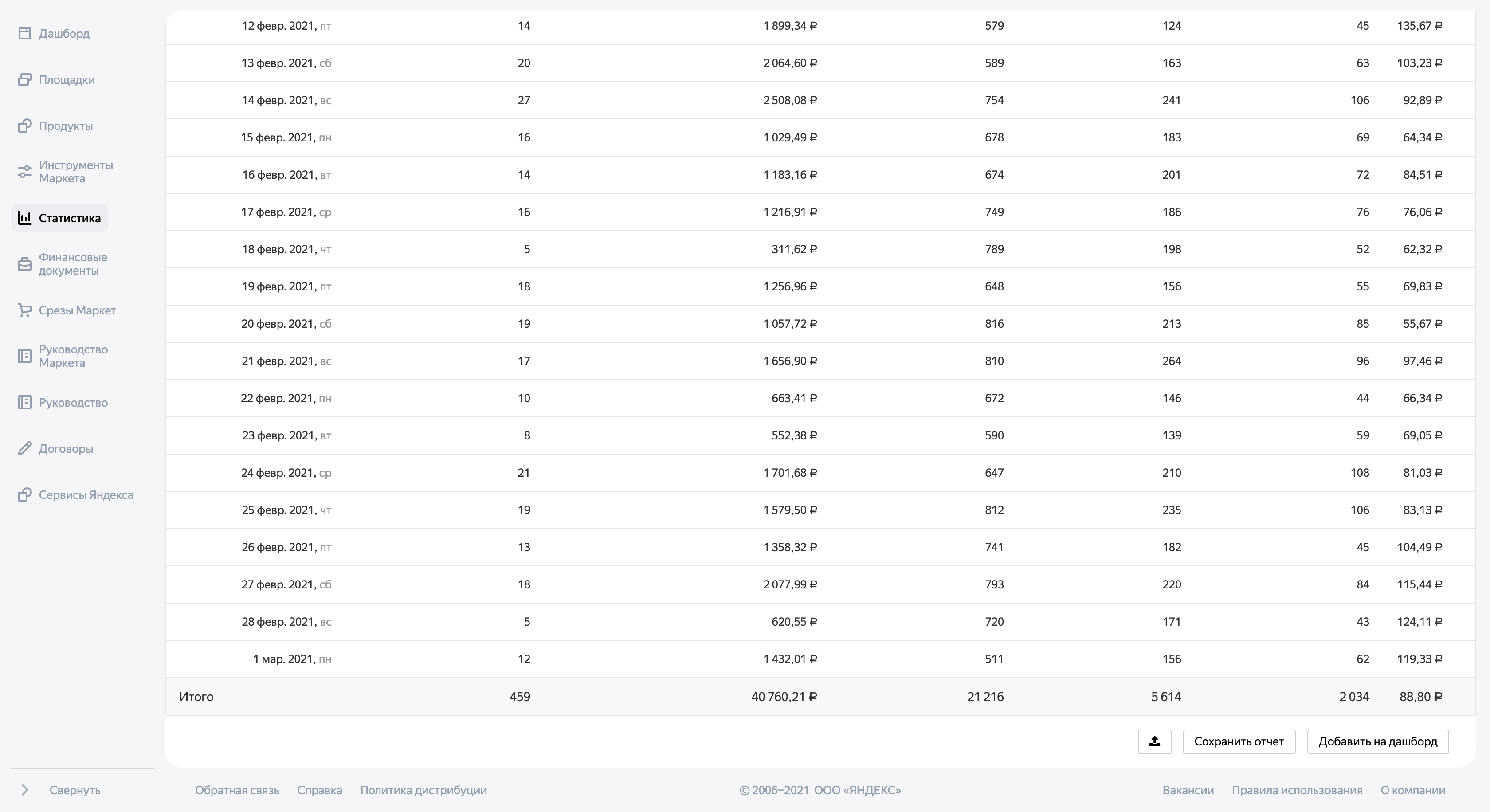1490x812 pixels.
Task: Open the Площадки section icon
Action: [24, 80]
